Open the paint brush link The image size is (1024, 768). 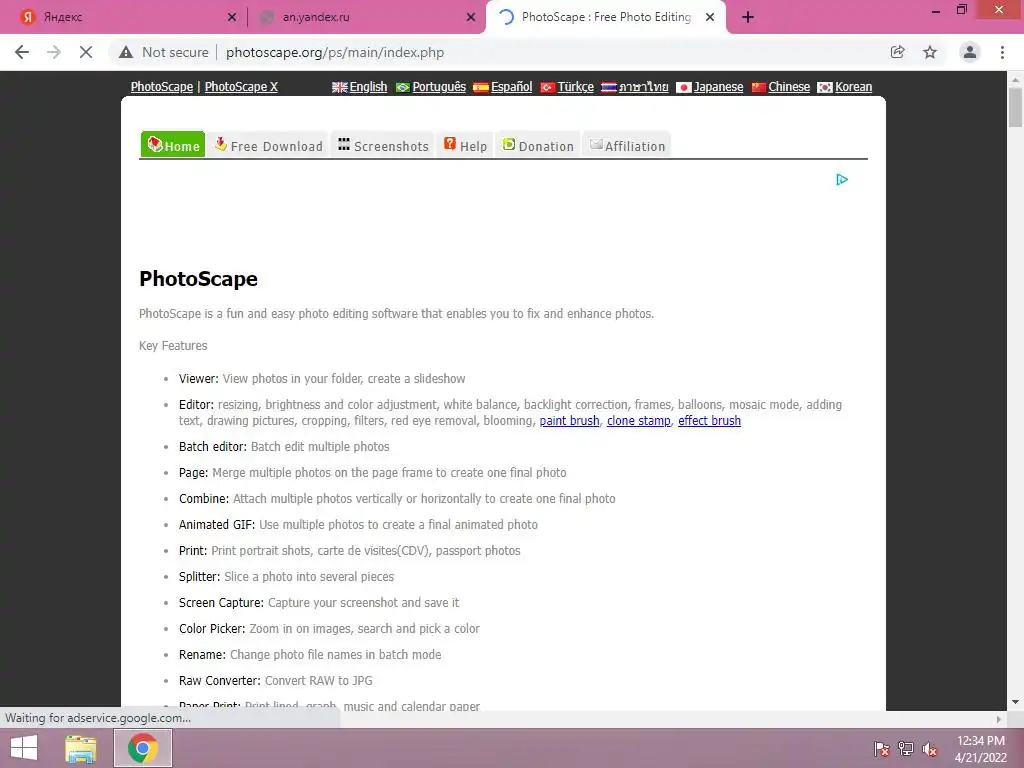pos(569,421)
